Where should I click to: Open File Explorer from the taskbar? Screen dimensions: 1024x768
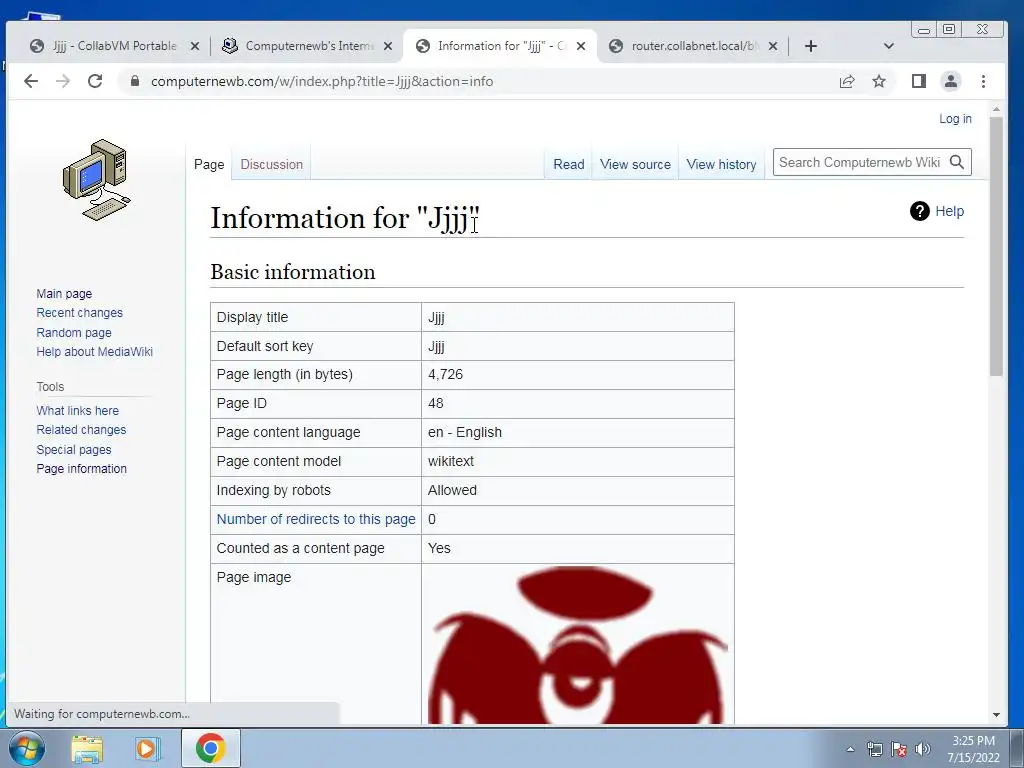click(87, 748)
